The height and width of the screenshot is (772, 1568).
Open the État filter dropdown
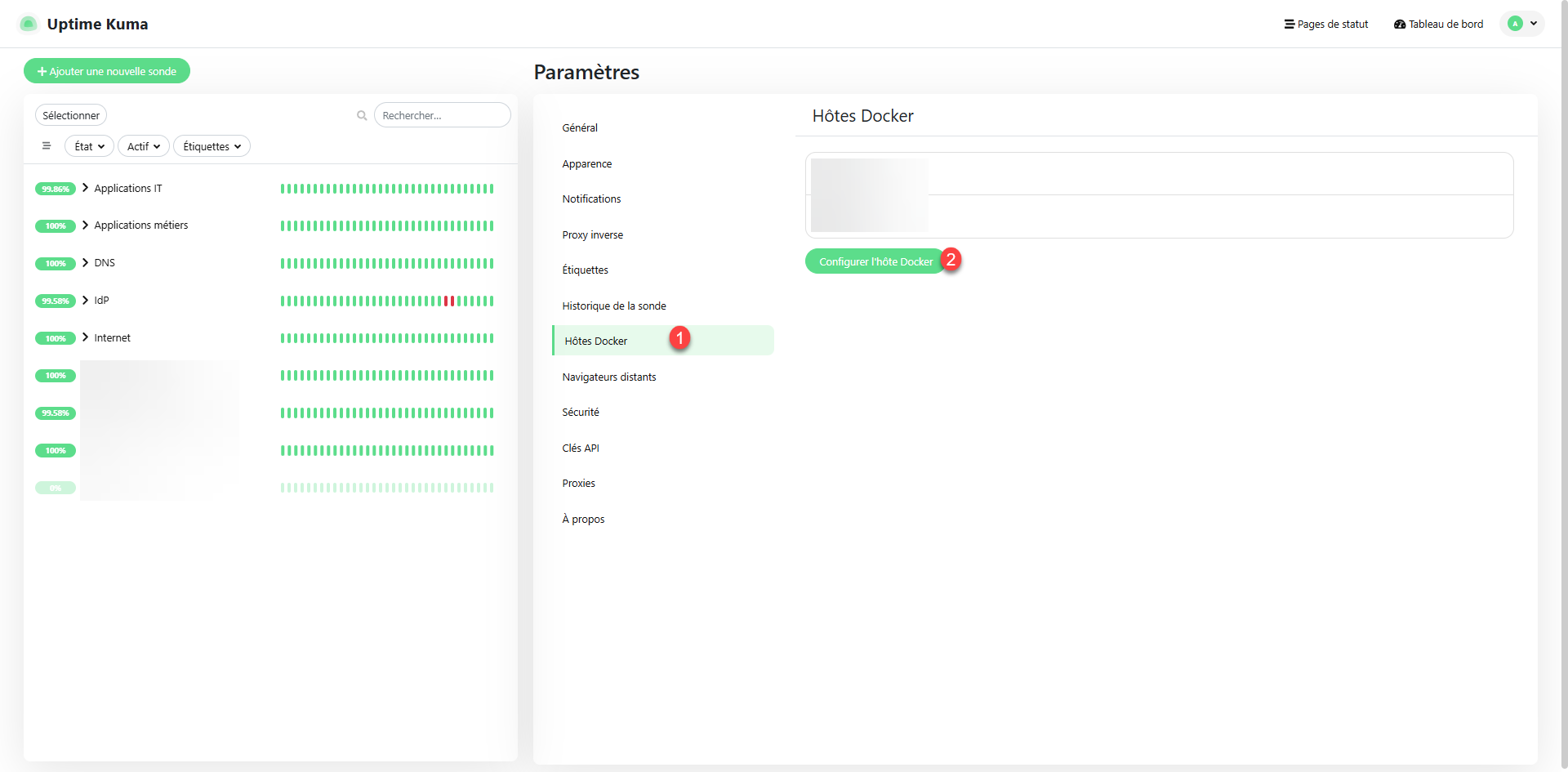click(x=89, y=146)
